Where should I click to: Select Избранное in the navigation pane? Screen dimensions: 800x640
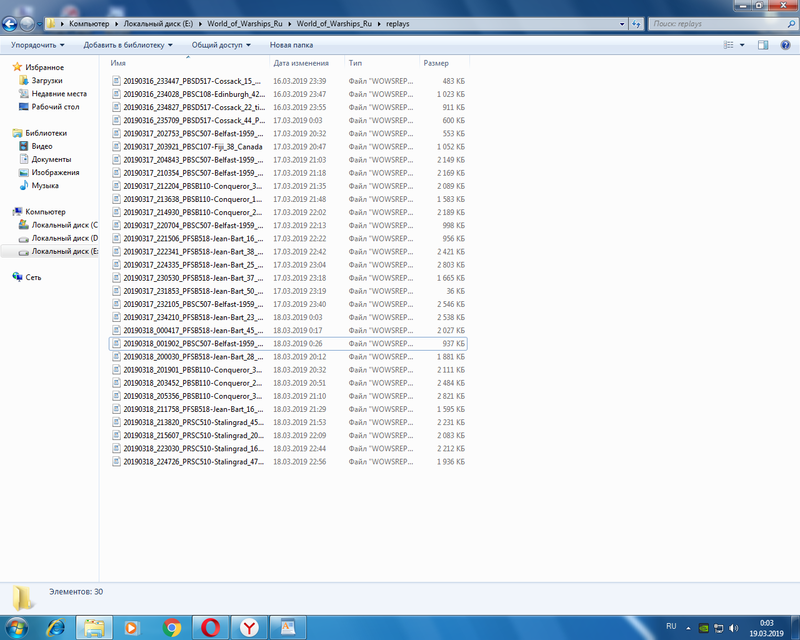pos(39,67)
